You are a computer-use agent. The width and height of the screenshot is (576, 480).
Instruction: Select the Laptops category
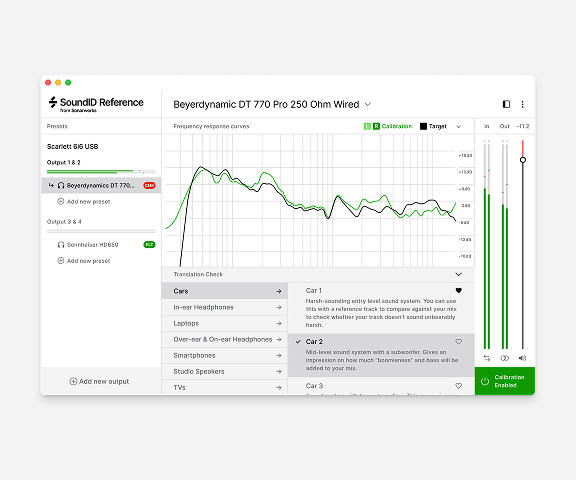coord(224,323)
